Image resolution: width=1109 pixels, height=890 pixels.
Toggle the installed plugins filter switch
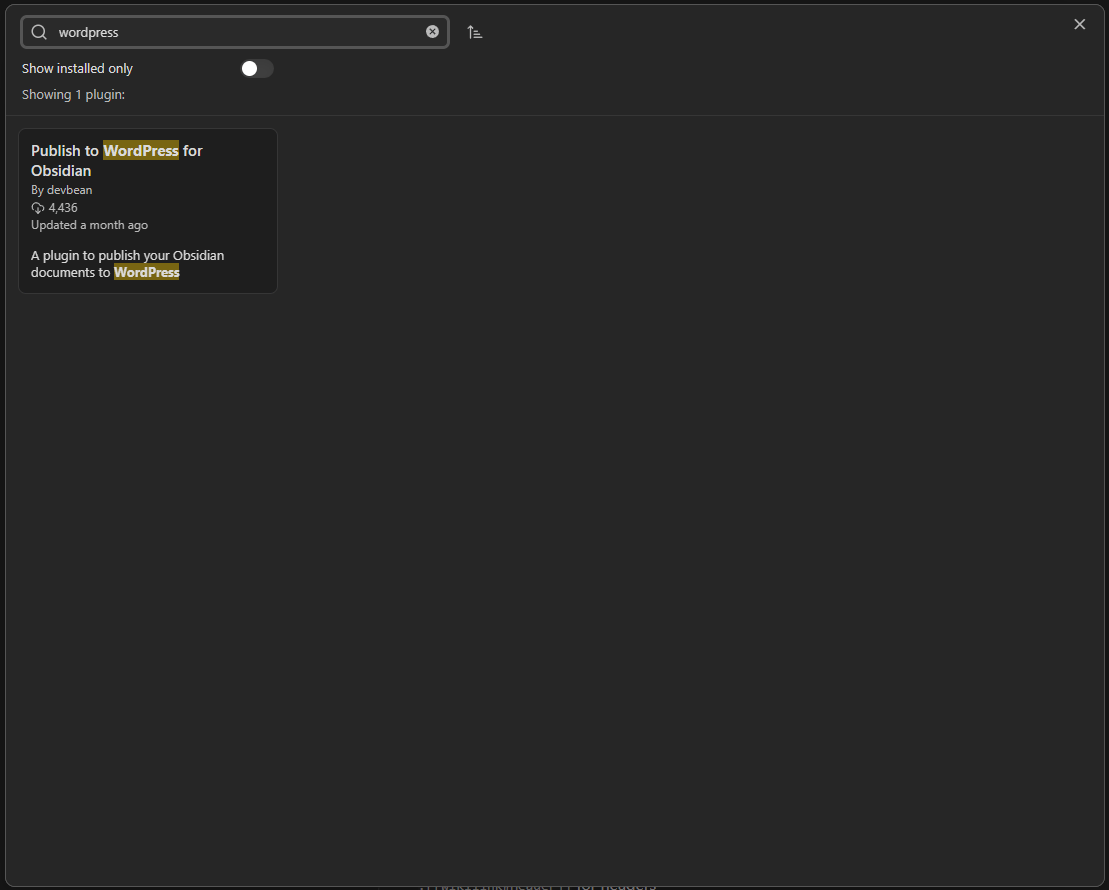pyautogui.click(x=256, y=68)
